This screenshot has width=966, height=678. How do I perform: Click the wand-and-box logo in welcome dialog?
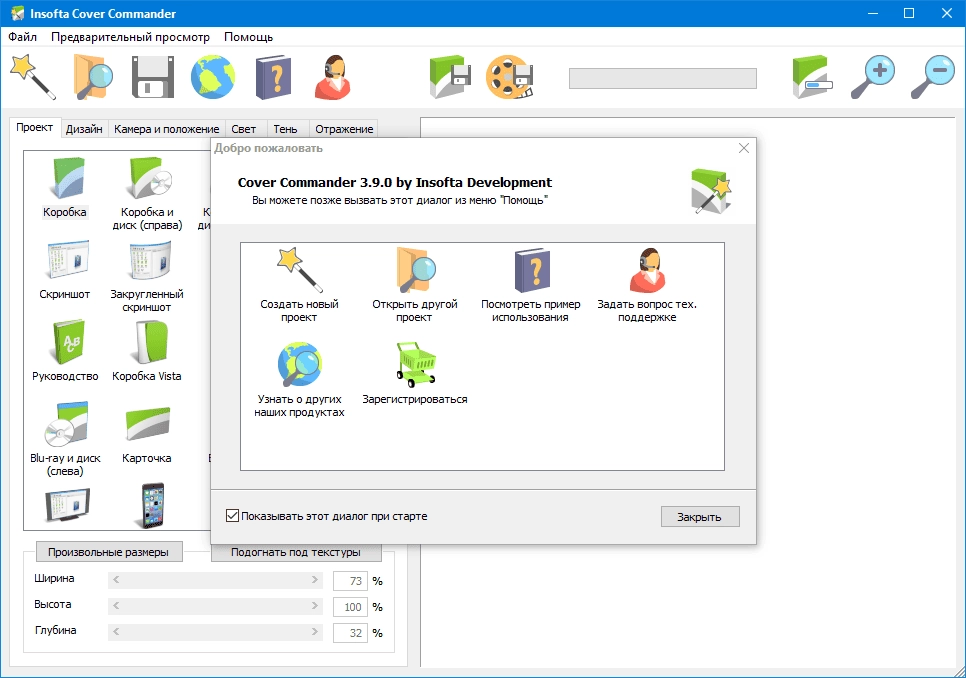coord(710,190)
